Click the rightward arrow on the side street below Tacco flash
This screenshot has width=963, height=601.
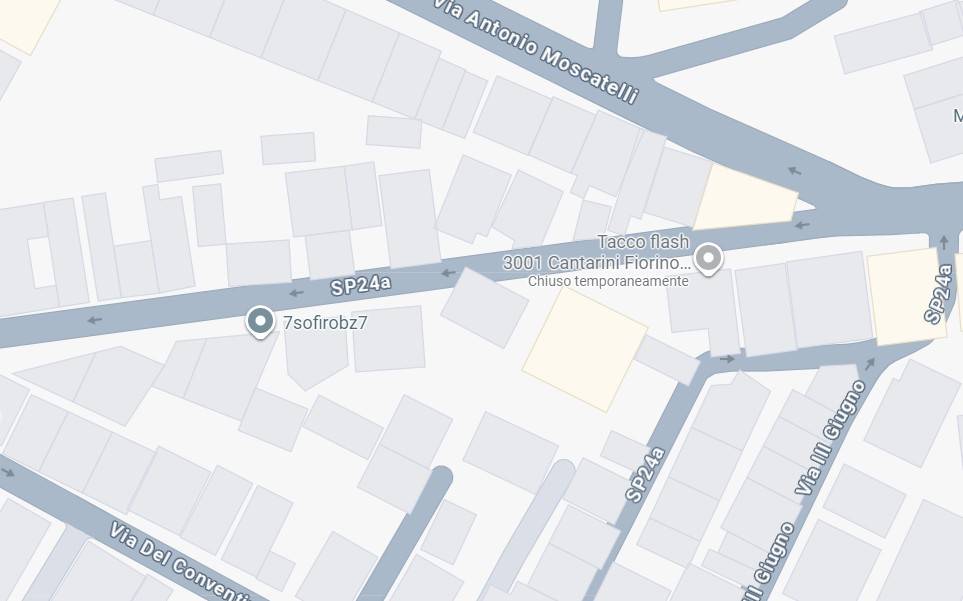point(727,359)
